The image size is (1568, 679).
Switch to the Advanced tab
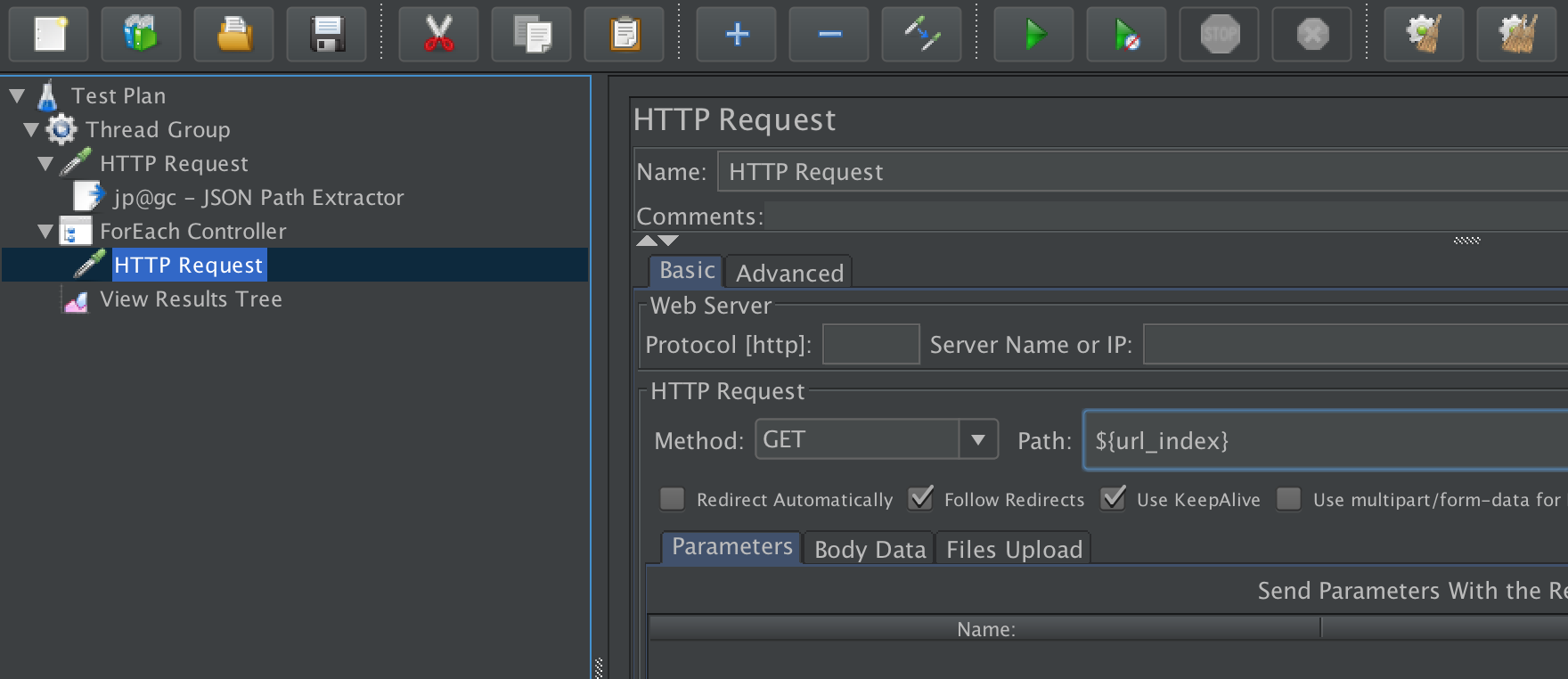click(x=789, y=273)
